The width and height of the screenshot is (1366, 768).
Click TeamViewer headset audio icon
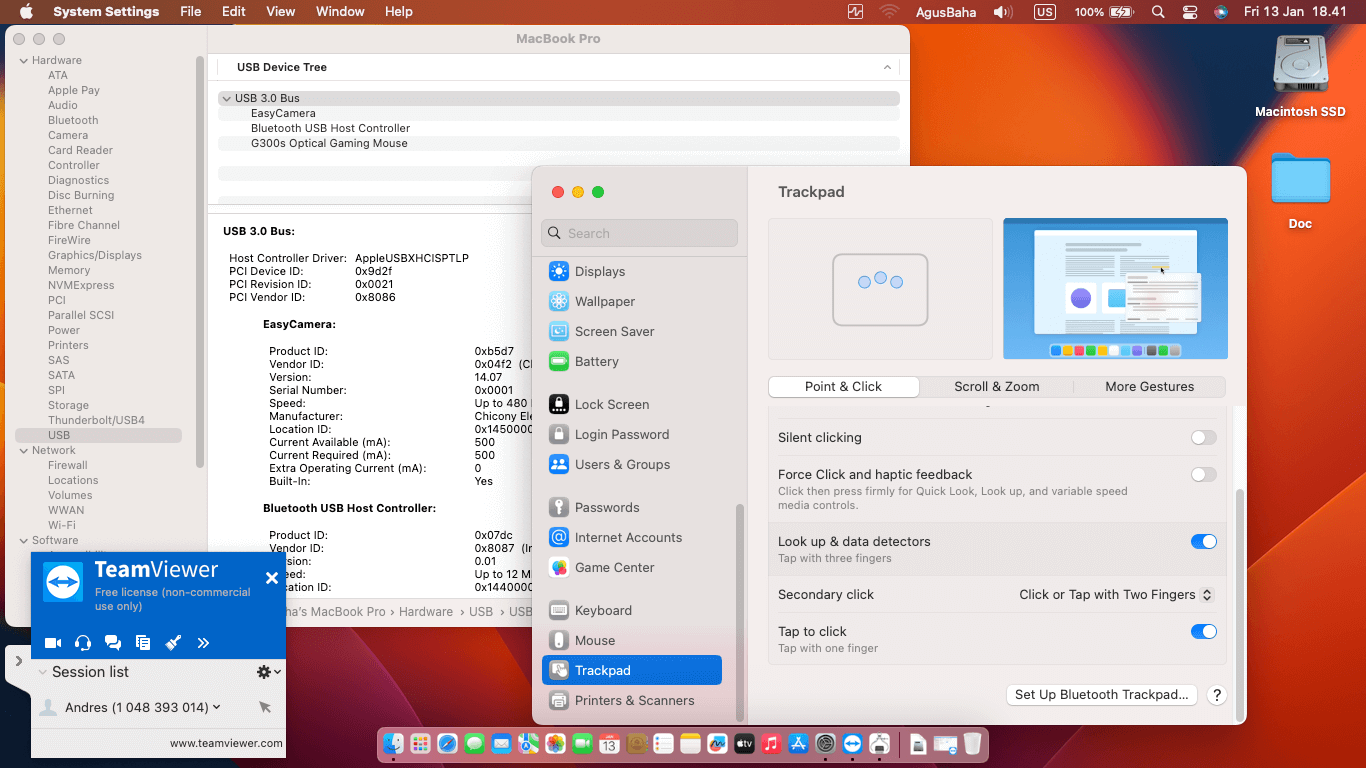point(83,643)
